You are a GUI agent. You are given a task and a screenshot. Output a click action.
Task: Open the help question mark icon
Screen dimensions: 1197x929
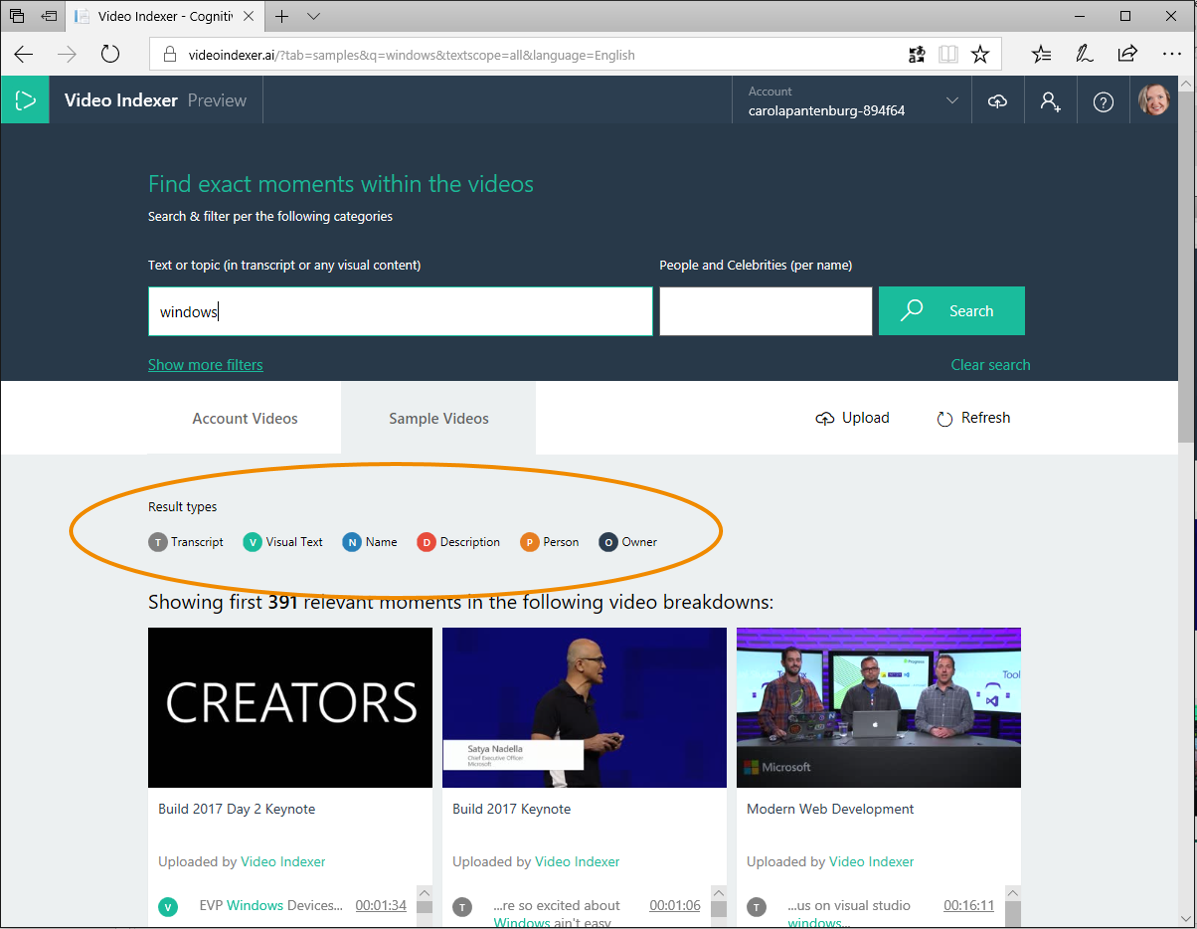[x=1103, y=102]
